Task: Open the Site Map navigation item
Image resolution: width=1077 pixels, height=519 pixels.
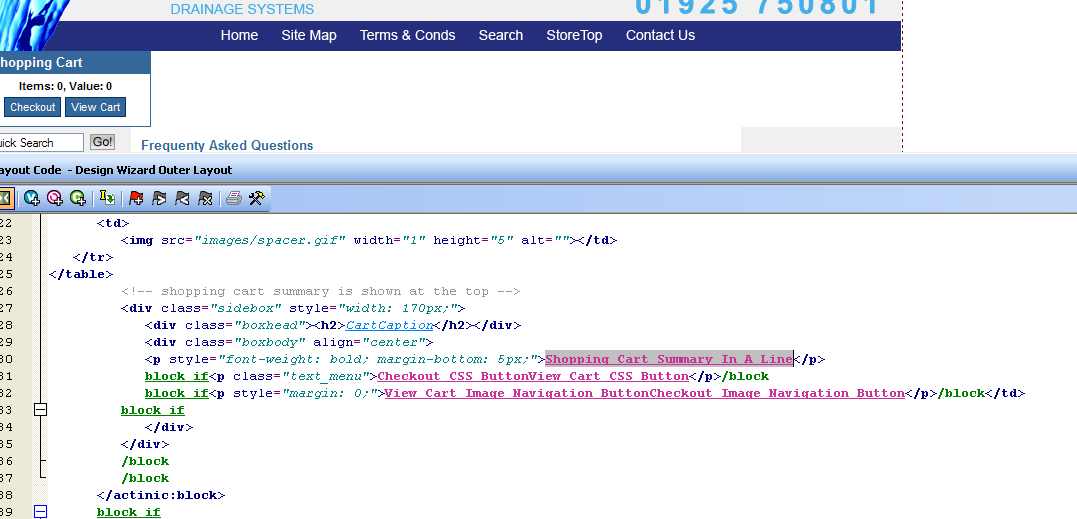Action: (309, 35)
